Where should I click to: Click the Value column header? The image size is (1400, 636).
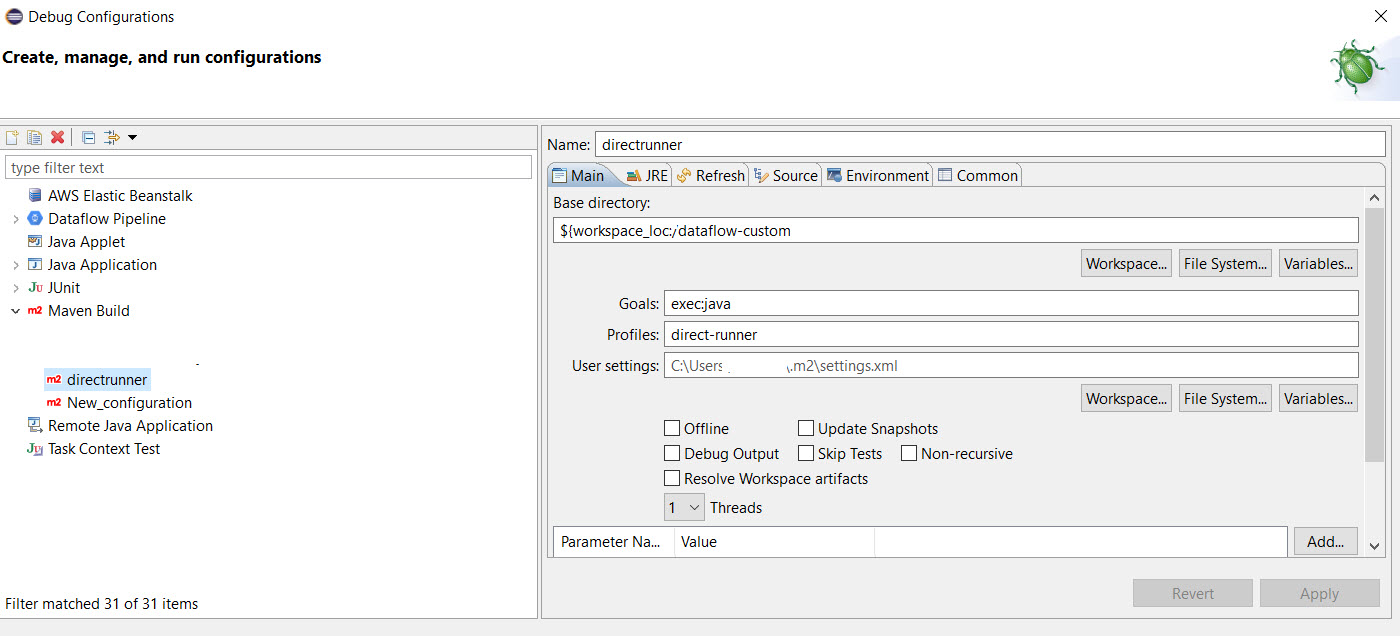pyautogui.click(x=774, y=542)
